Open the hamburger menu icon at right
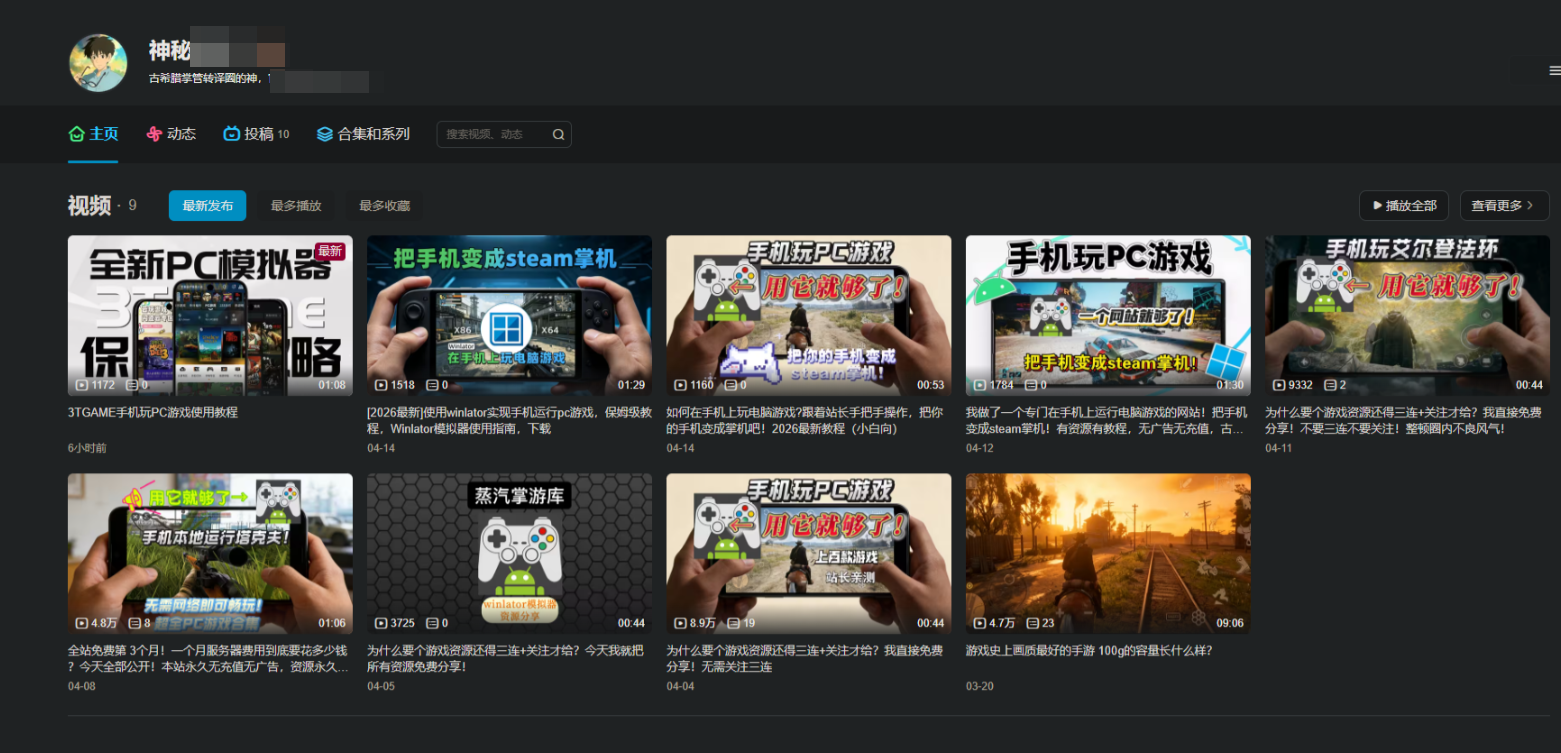The image size is (1561, 753). pyautogui.click(x=1554, y=70)
